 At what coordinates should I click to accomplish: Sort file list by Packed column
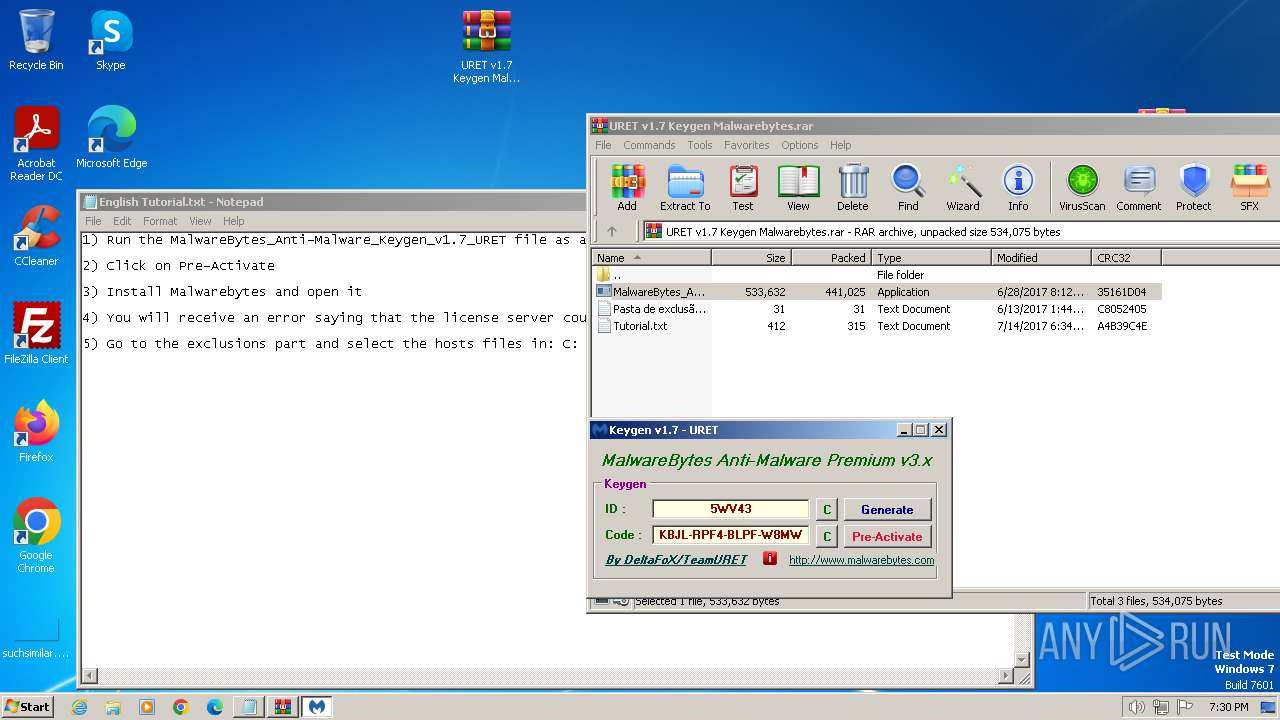pos(831,257)
